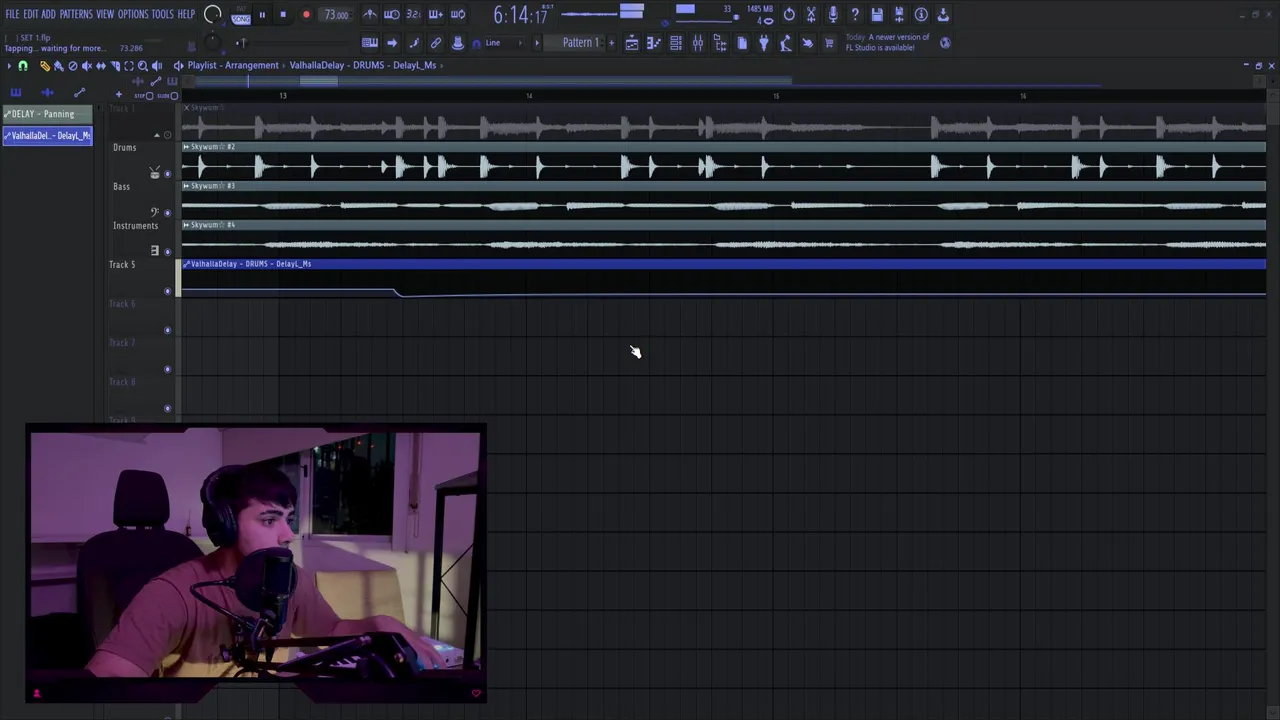
Task: Open the project picker pages icon
Action: 742,43
